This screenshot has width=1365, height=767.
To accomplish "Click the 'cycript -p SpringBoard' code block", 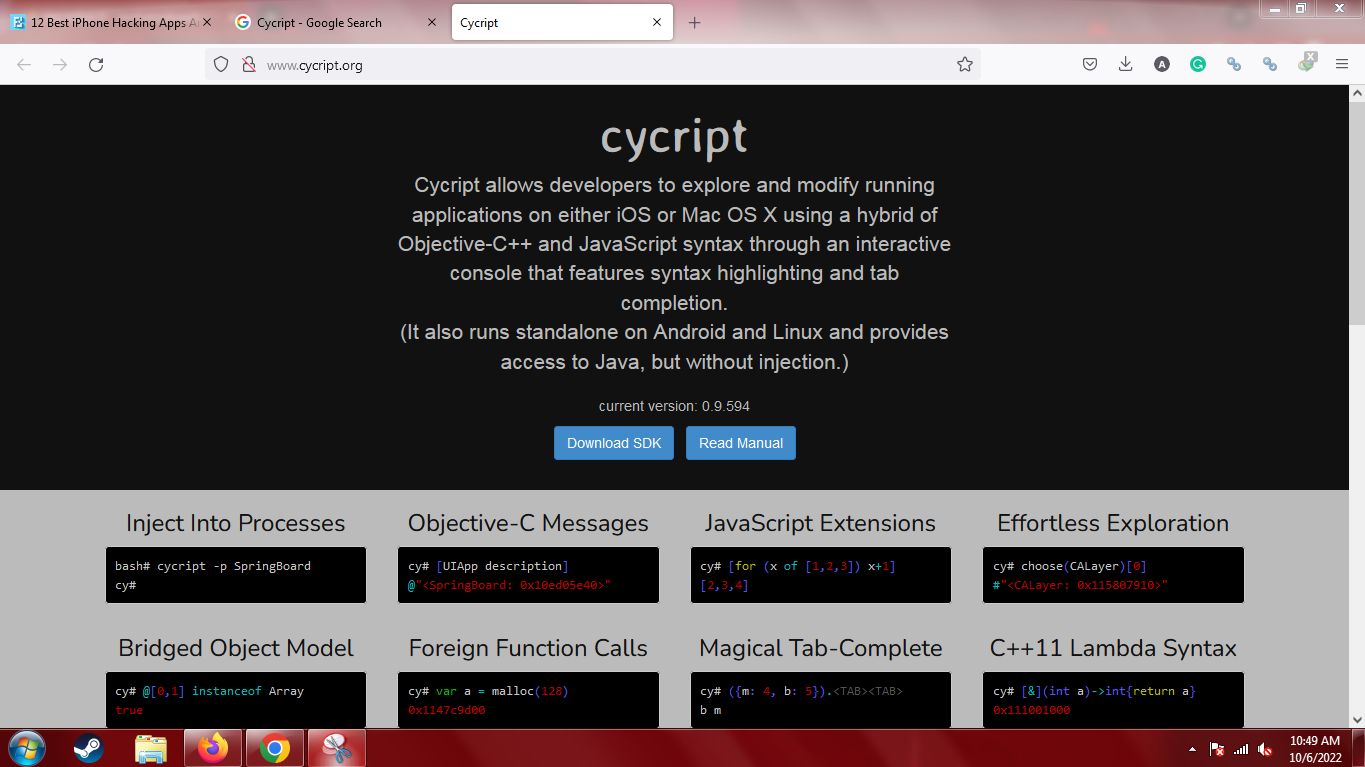I will pyautogui.click(x=236, y=575).
